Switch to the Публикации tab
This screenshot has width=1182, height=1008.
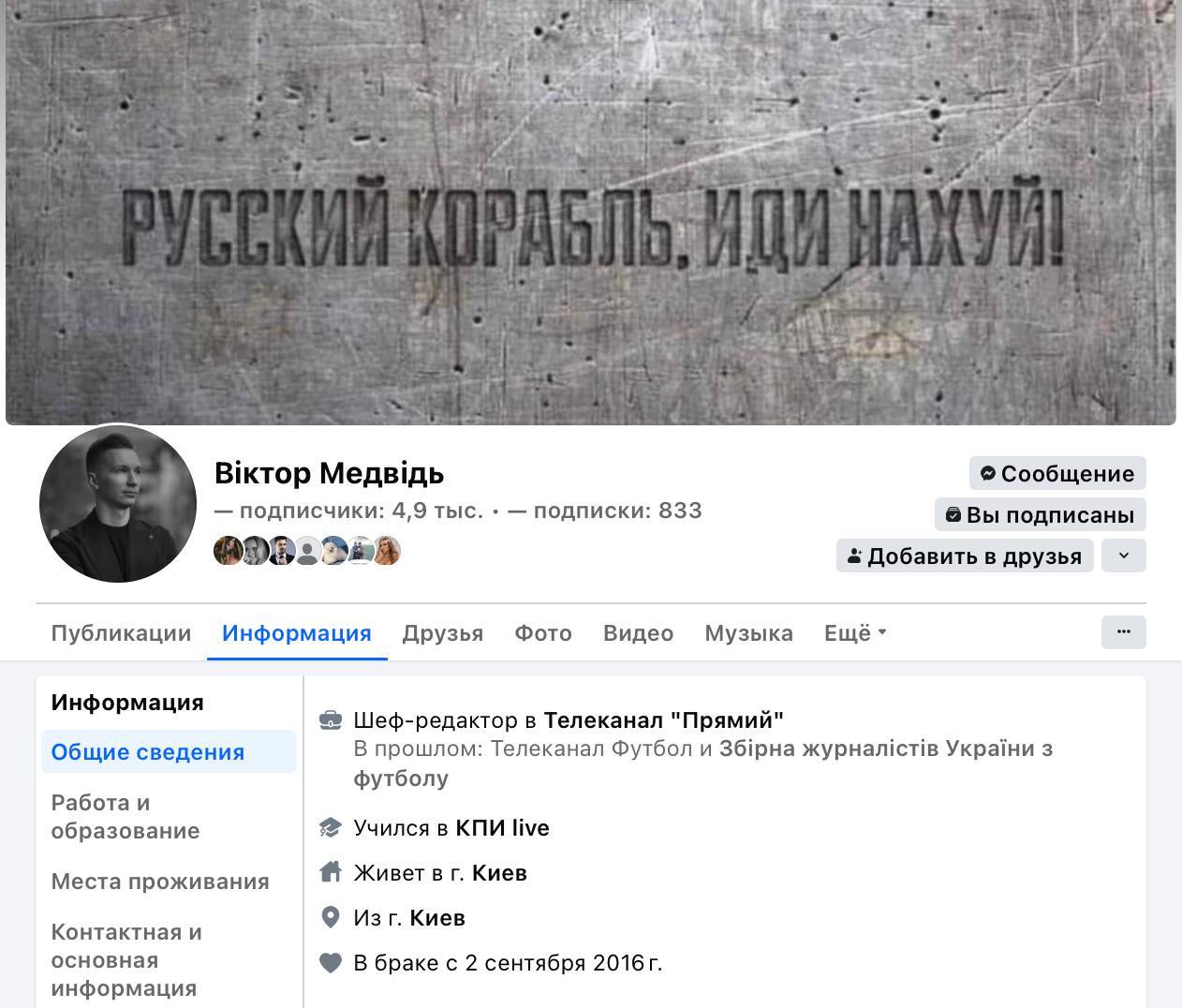click(121, 633)
